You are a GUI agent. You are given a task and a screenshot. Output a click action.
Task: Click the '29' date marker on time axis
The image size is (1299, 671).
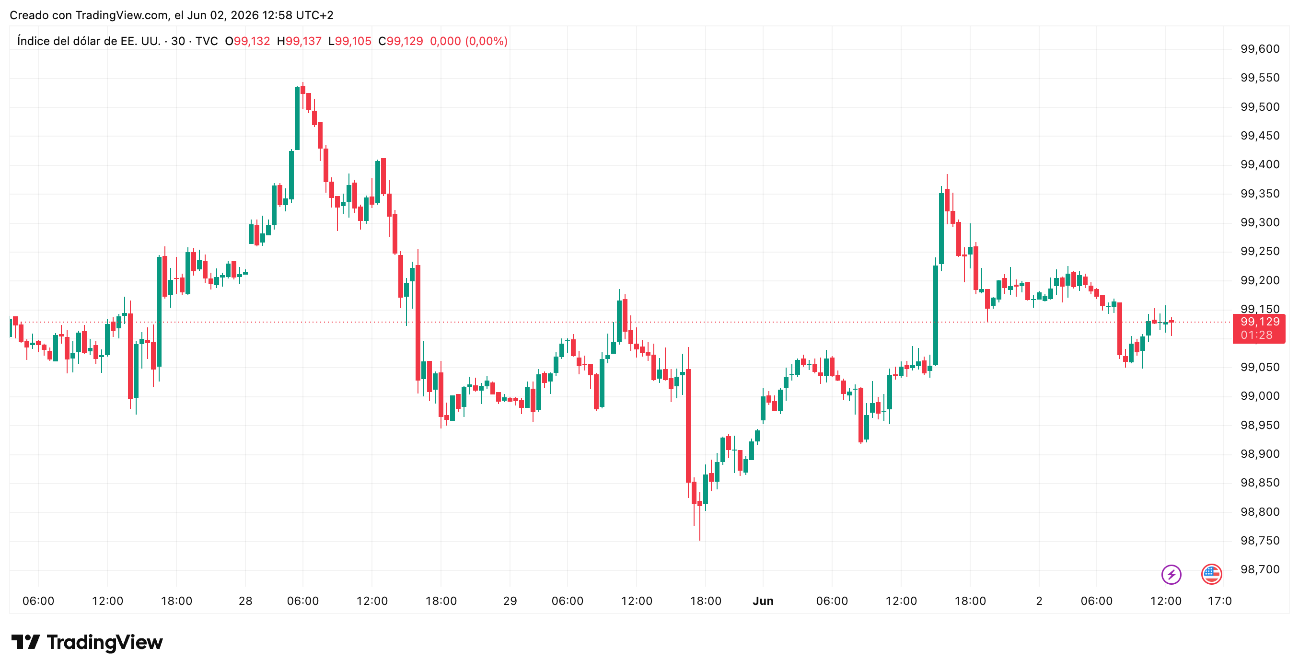pyautogui.click(x=510, y=601)
